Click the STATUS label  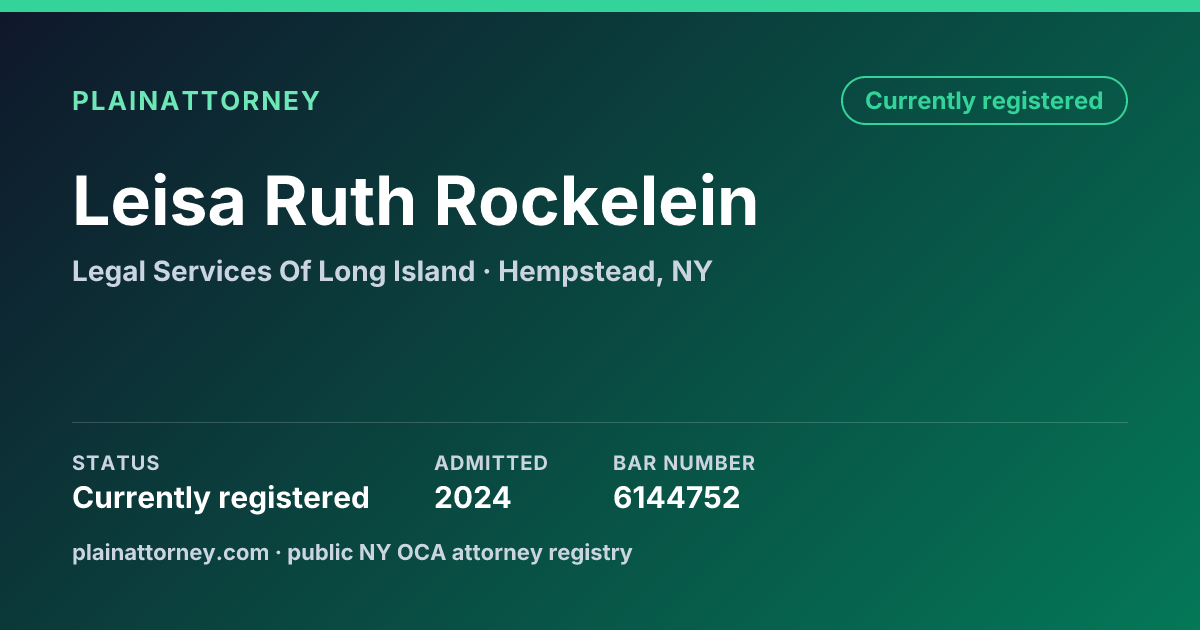pyautogui.click(x=116, y=463)
